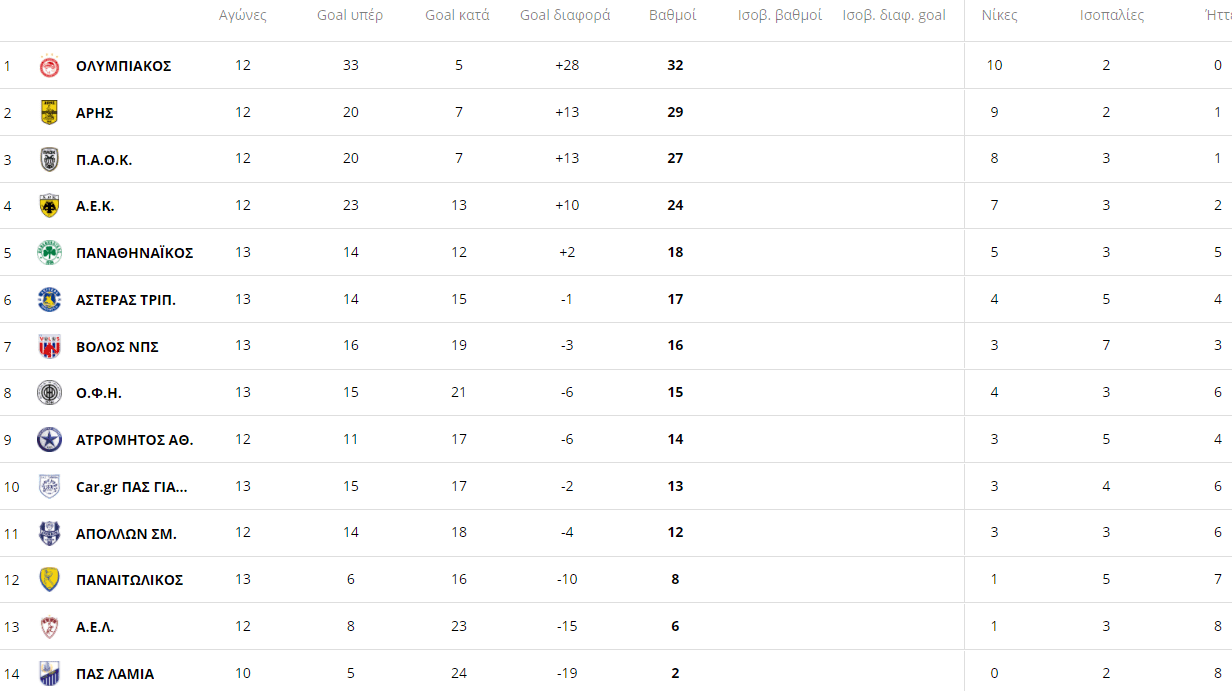Click the Goal διαφορά column header
Viewport: 1232px width, 691px height.
pyautogui.click(x=565, y=15)
